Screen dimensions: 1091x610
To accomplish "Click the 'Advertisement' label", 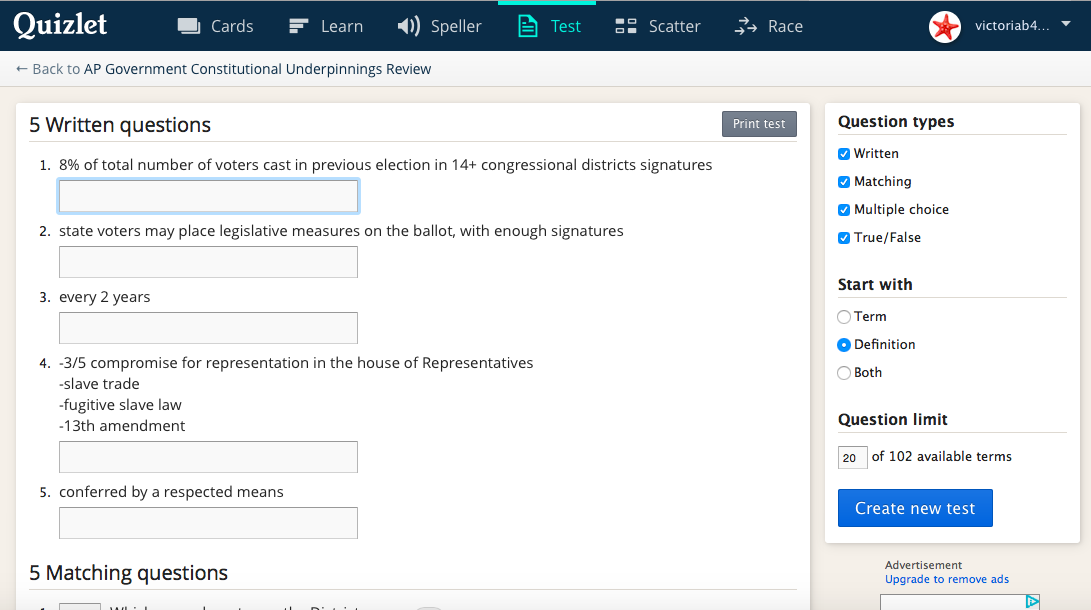I will point(923,565).
